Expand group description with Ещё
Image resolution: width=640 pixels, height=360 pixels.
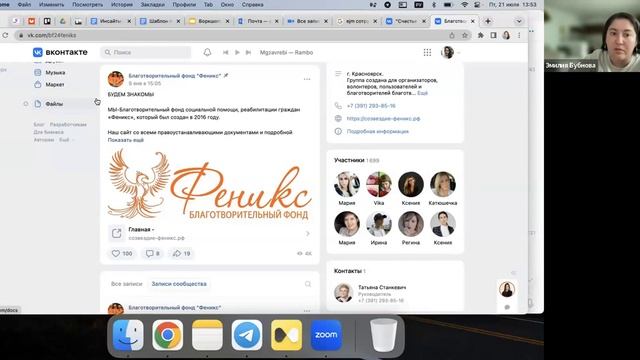pyautogui.click(x=422, y=93)
